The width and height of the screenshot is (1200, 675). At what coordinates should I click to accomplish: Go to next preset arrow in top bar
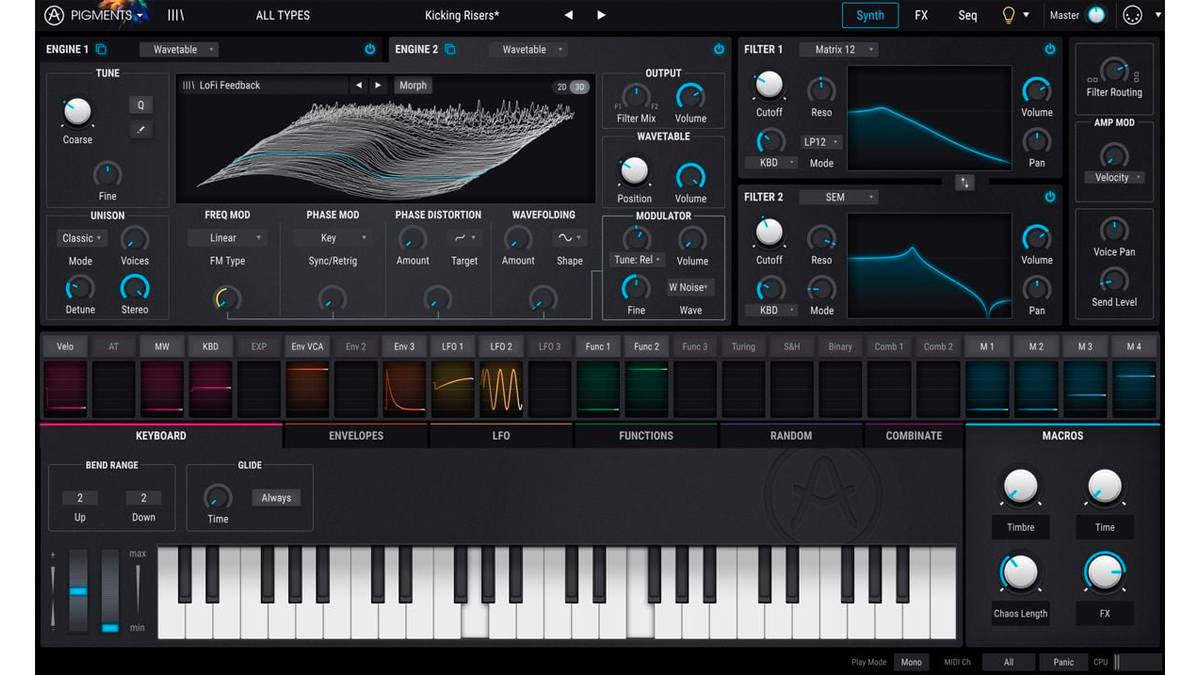[x=601, y=15]
